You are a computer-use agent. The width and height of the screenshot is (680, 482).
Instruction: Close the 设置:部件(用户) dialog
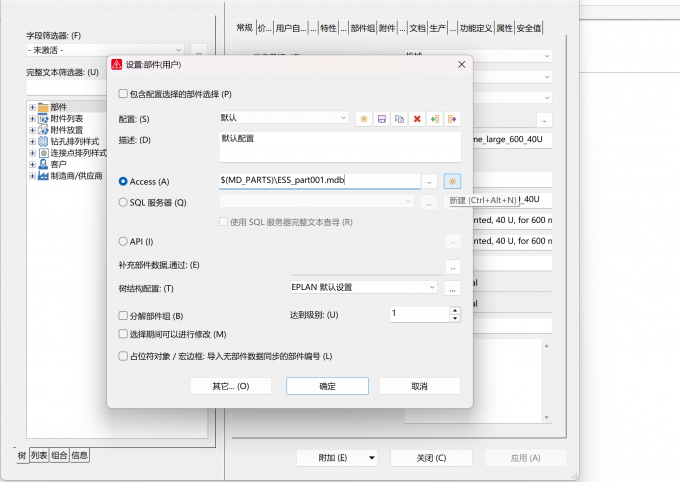tap(461, 64)
